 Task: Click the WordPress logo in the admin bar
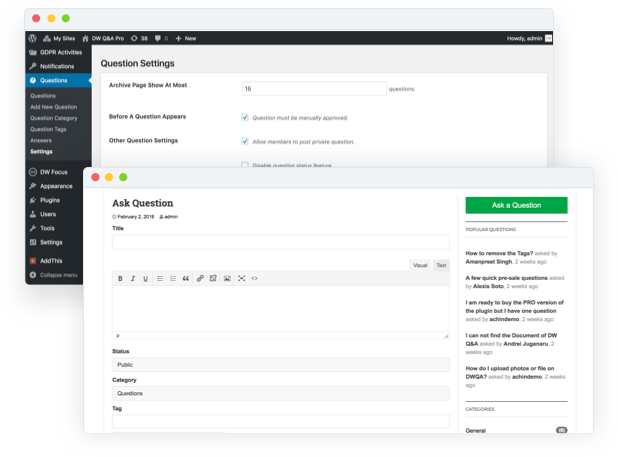(33, 38)
